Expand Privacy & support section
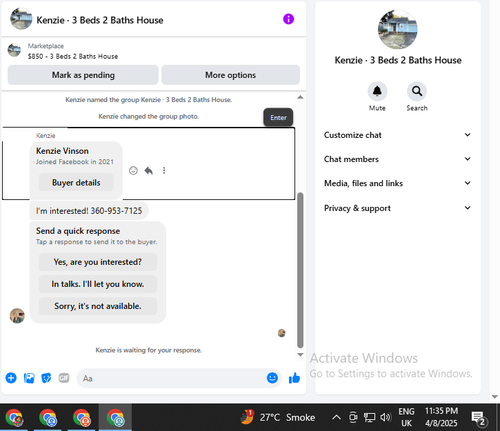The width and height of the screenshot is (500, 431). pyautogui.click(x=397, y=208)
